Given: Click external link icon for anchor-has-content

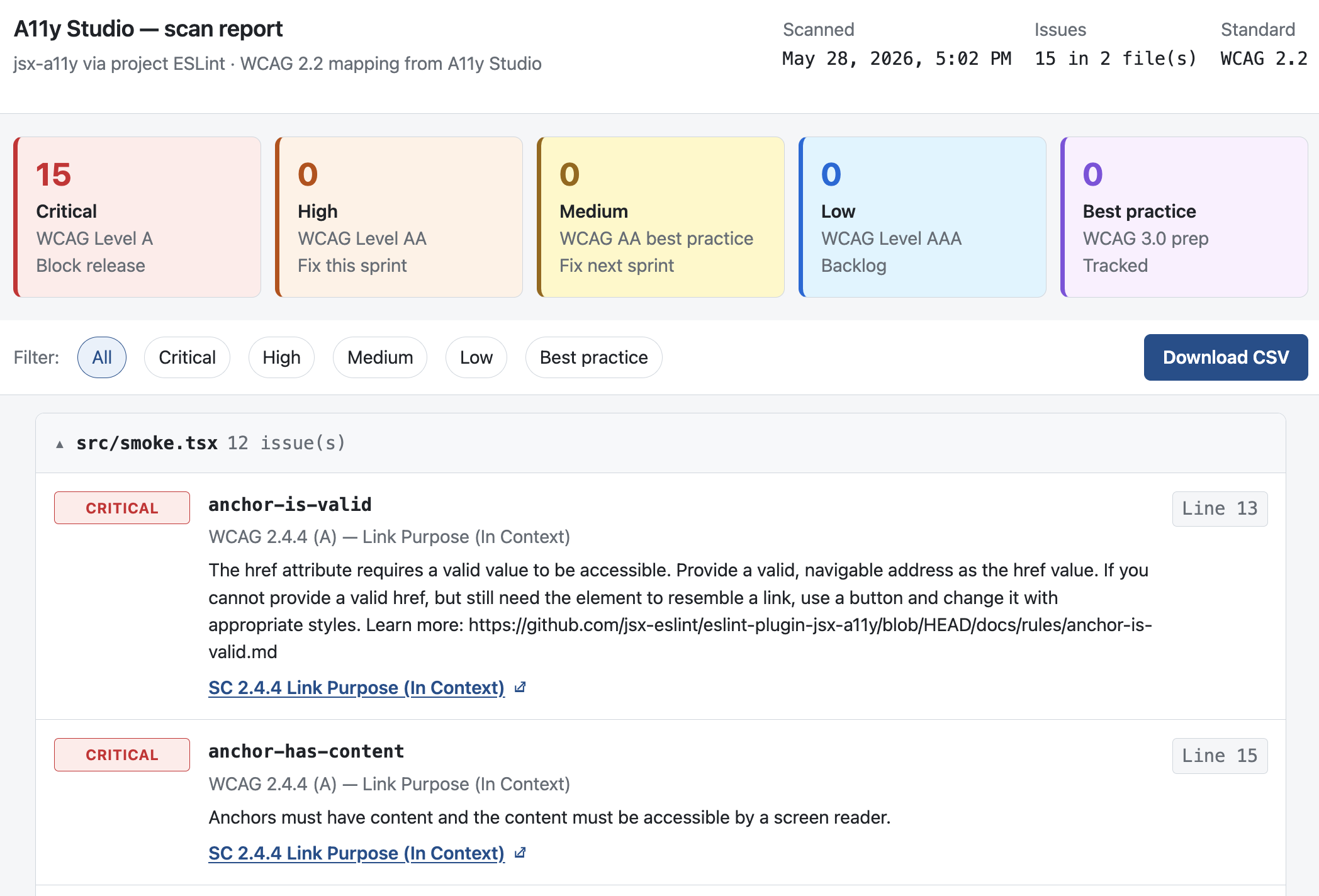Looking at the screenshot, I should coord(520,853).
